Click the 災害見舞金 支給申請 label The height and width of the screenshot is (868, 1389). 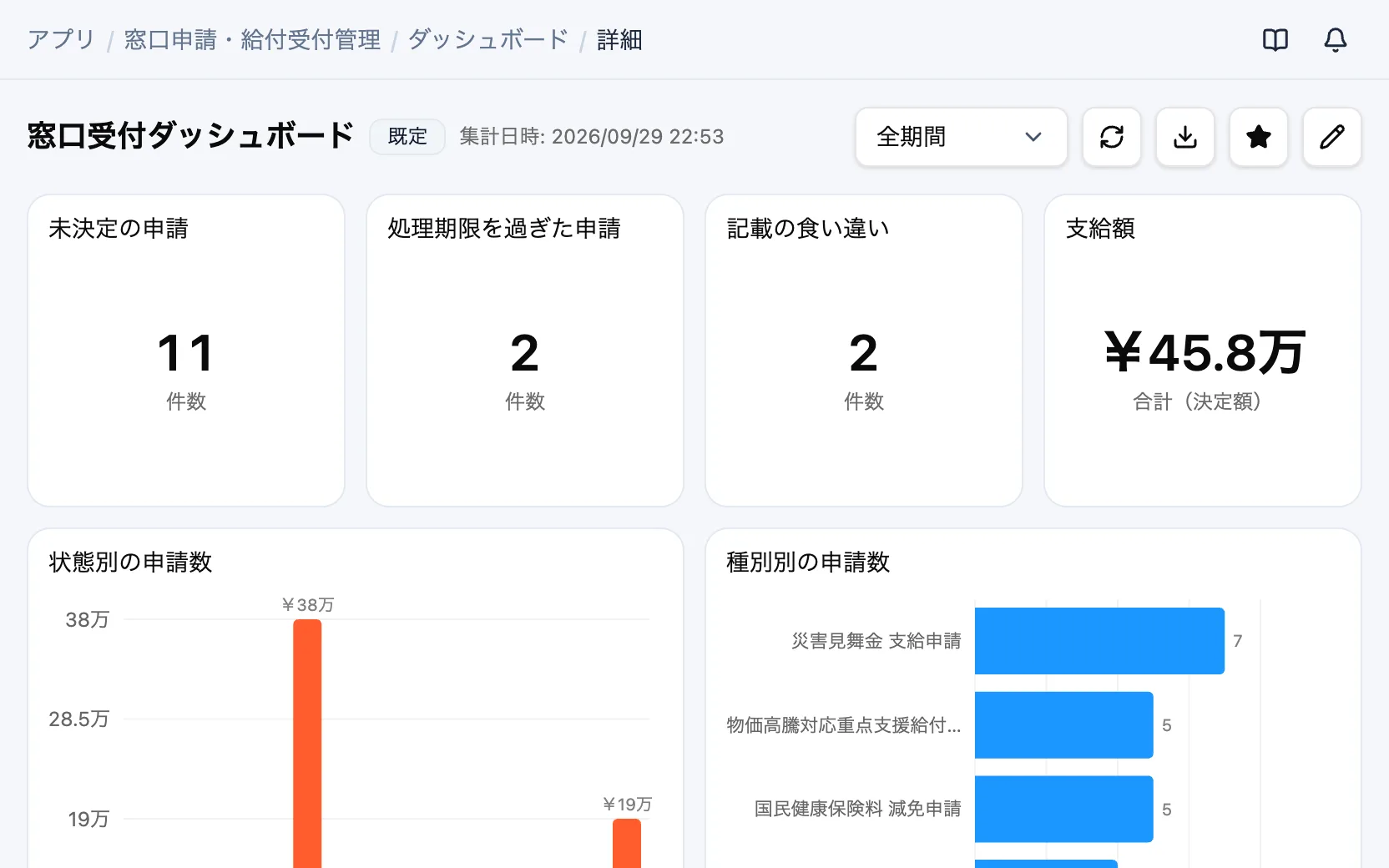tap(876, 641)
